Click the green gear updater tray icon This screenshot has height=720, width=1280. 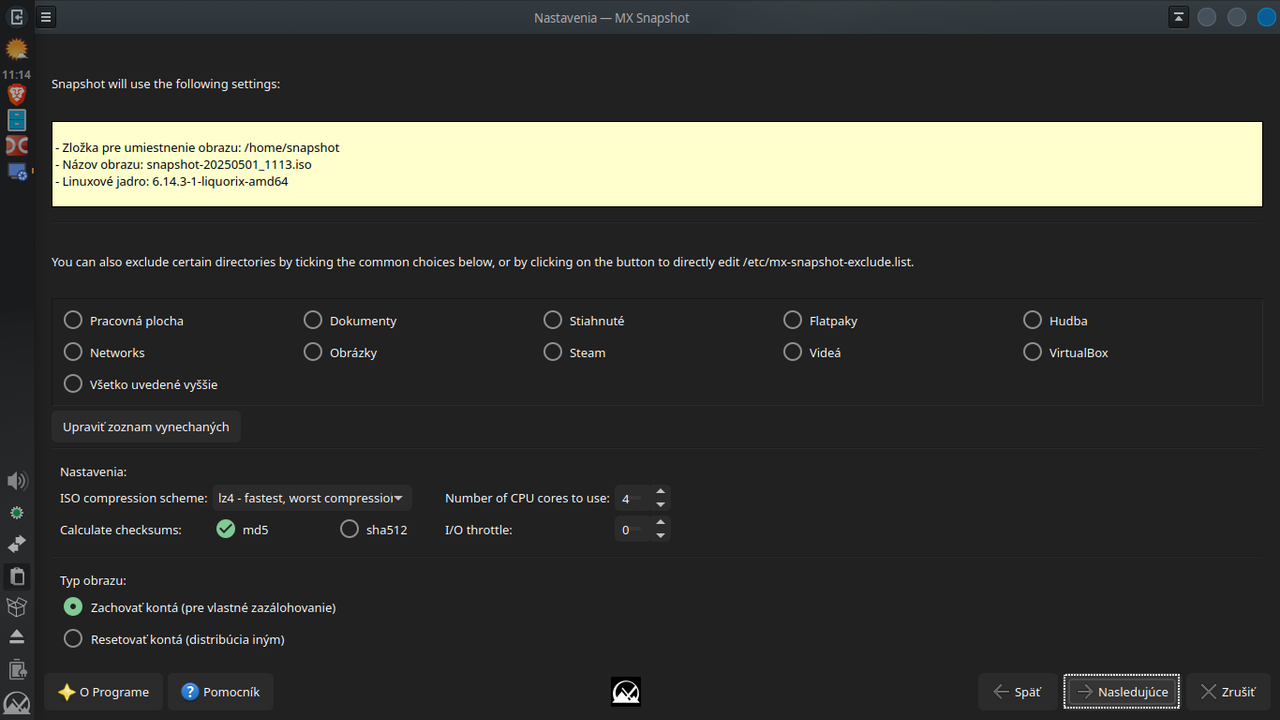[16, 512]
